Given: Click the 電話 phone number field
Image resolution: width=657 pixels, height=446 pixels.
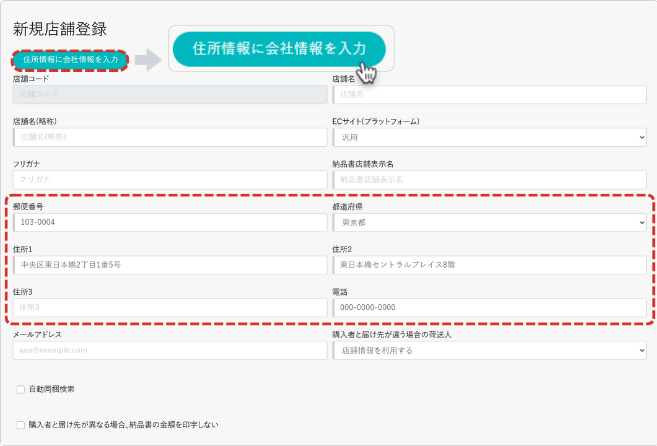Looking at the screenshot, I should point(489,307).
